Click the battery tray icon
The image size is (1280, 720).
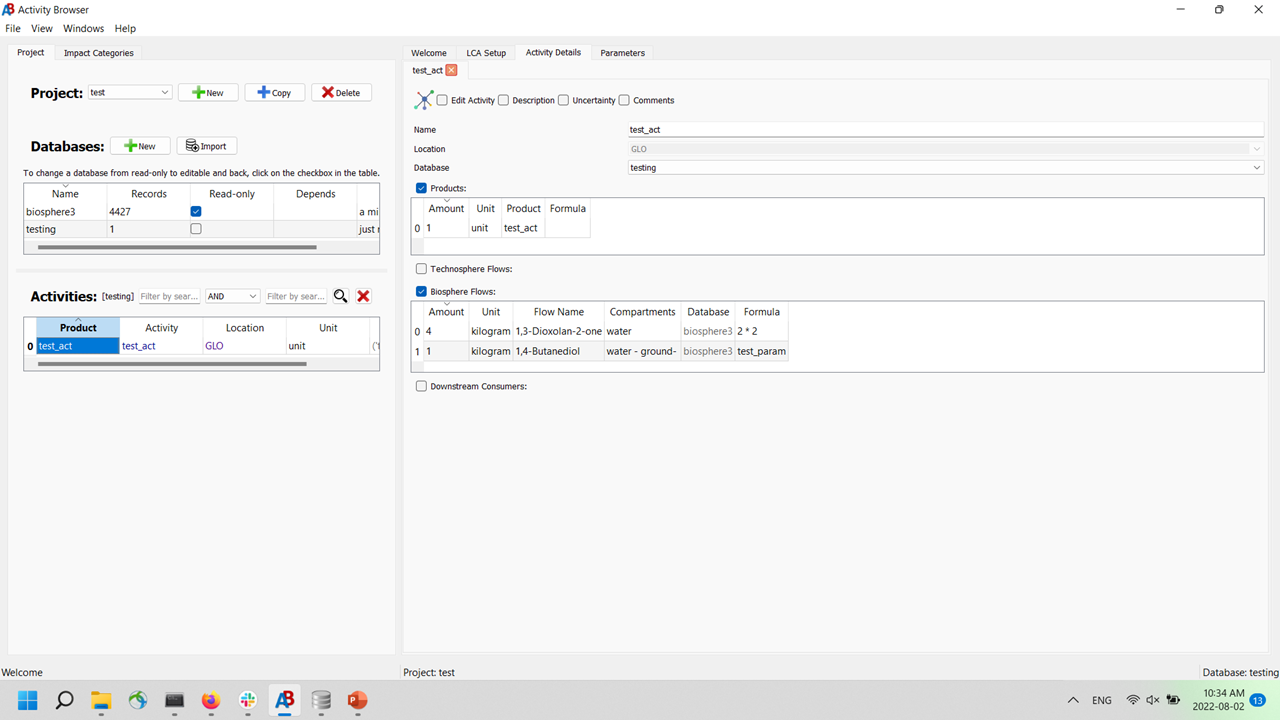pos(1173,700)
